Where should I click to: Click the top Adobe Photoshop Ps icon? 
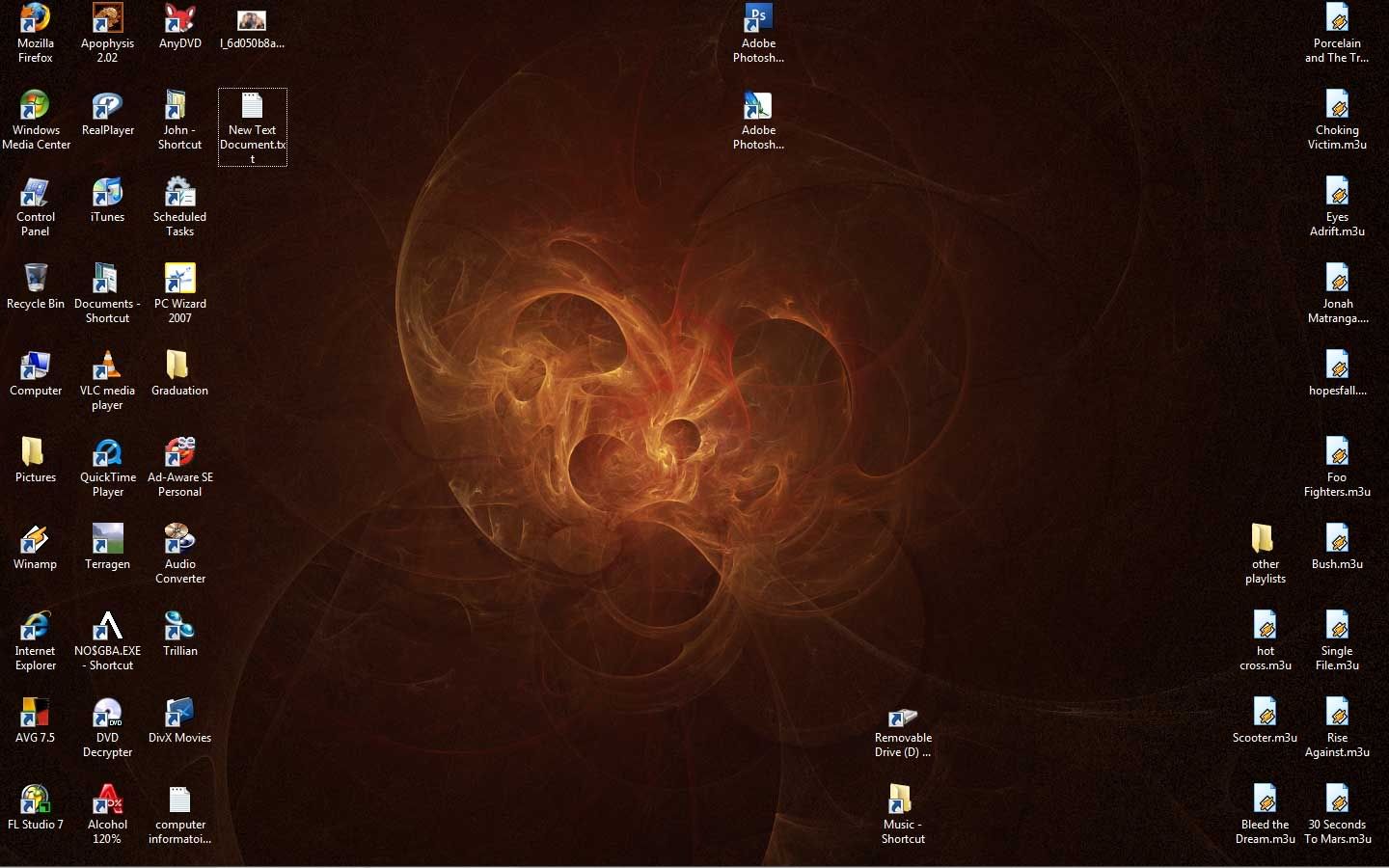pos(758,18)
